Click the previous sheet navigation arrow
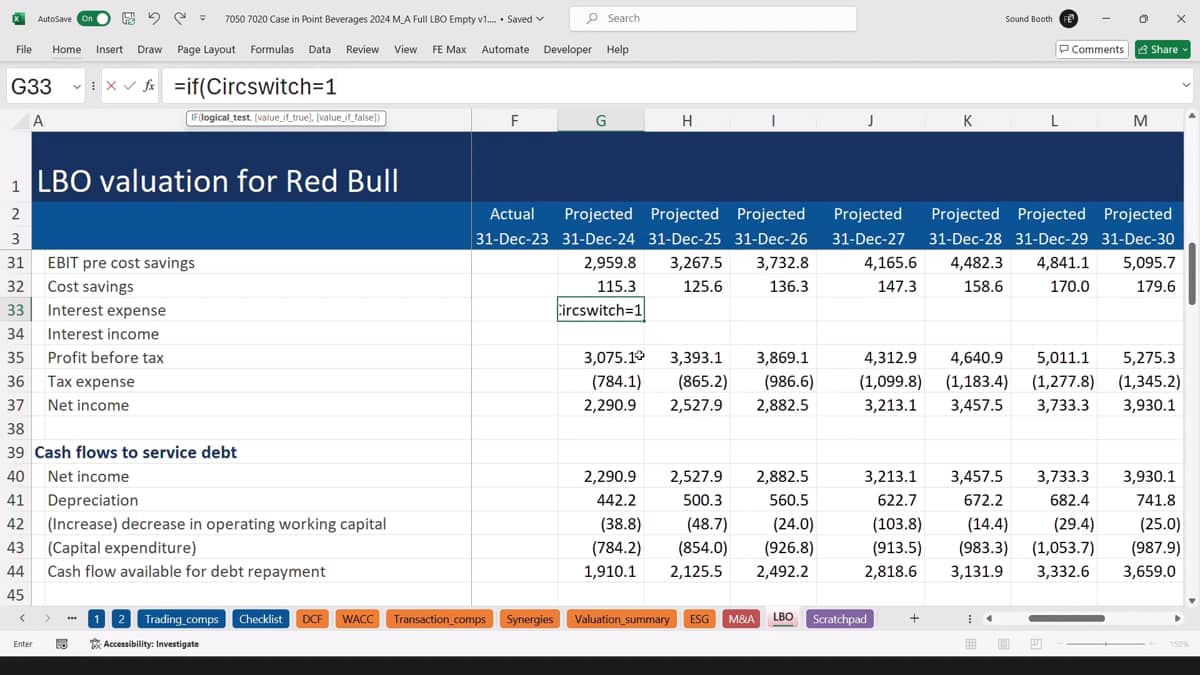 tap(22, 619)
